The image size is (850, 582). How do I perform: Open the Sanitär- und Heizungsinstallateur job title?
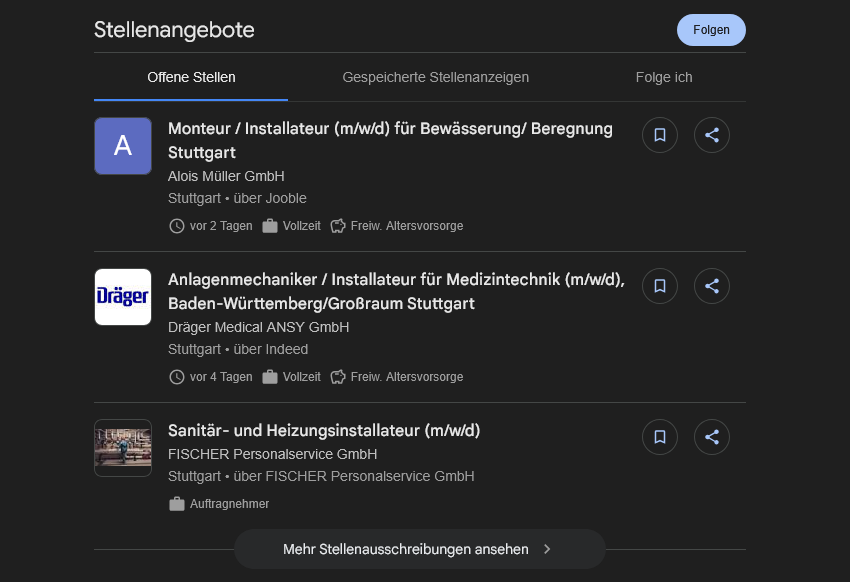click(x=324, y=431)
